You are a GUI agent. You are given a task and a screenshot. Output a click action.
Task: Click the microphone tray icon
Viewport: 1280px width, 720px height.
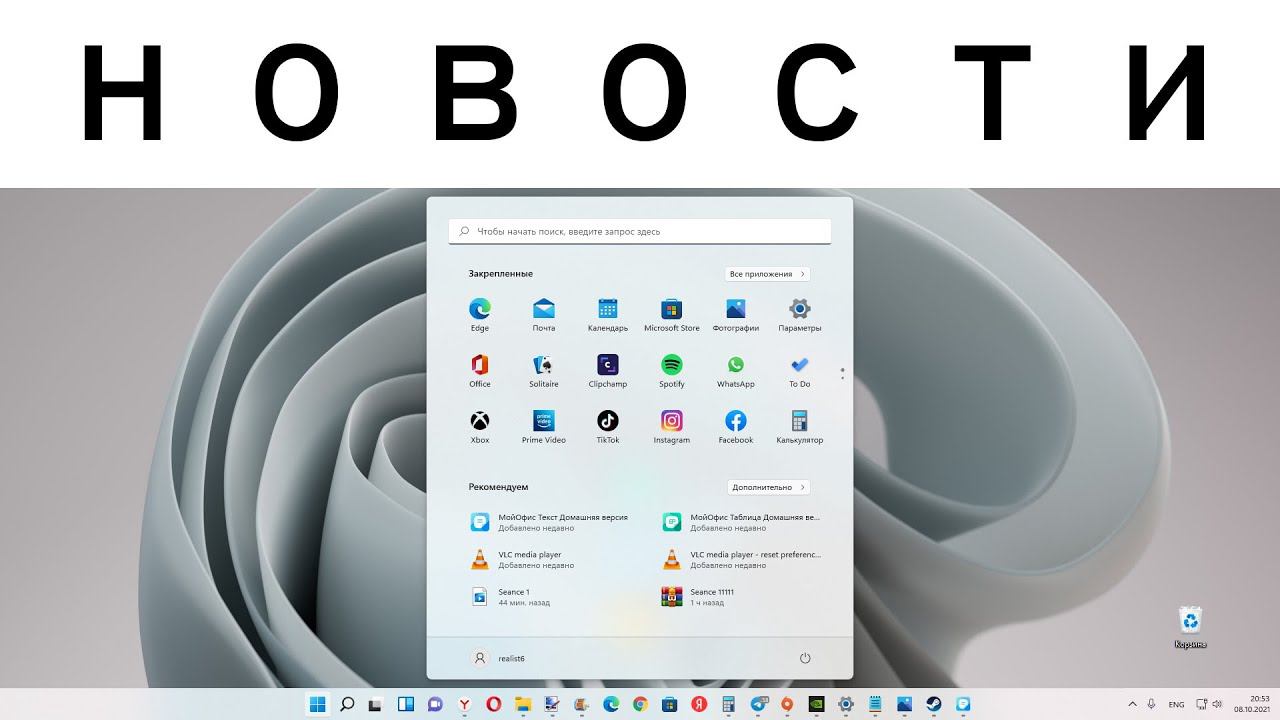[x=1152, y=704]
